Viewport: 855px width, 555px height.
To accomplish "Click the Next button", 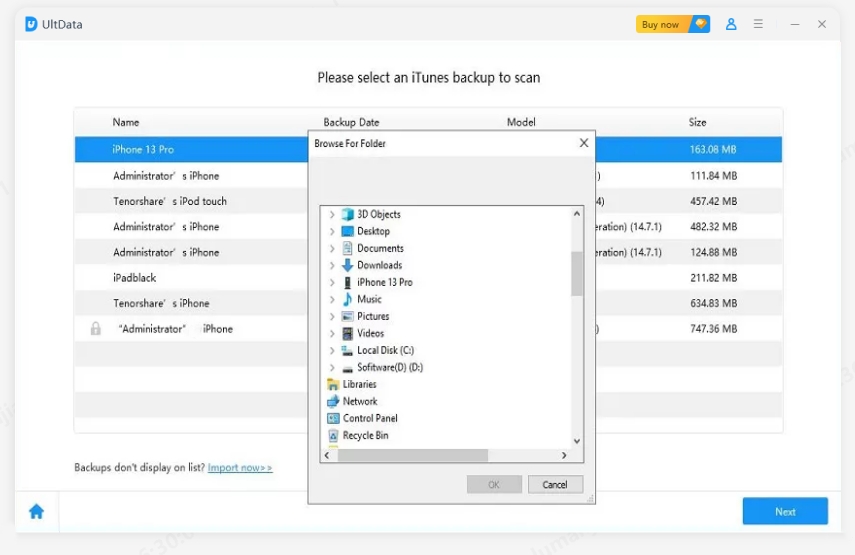I will [785, 511].
